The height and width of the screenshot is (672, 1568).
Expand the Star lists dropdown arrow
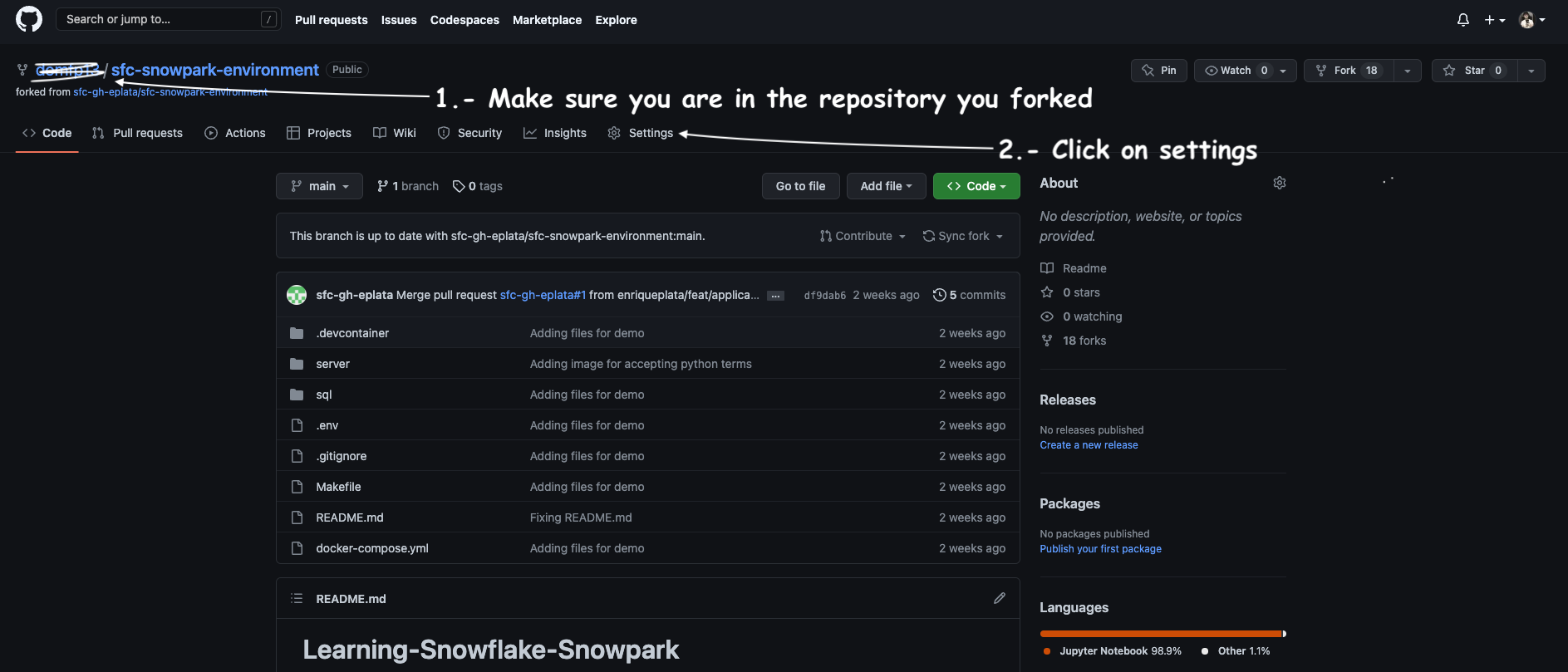(1531, 71)
